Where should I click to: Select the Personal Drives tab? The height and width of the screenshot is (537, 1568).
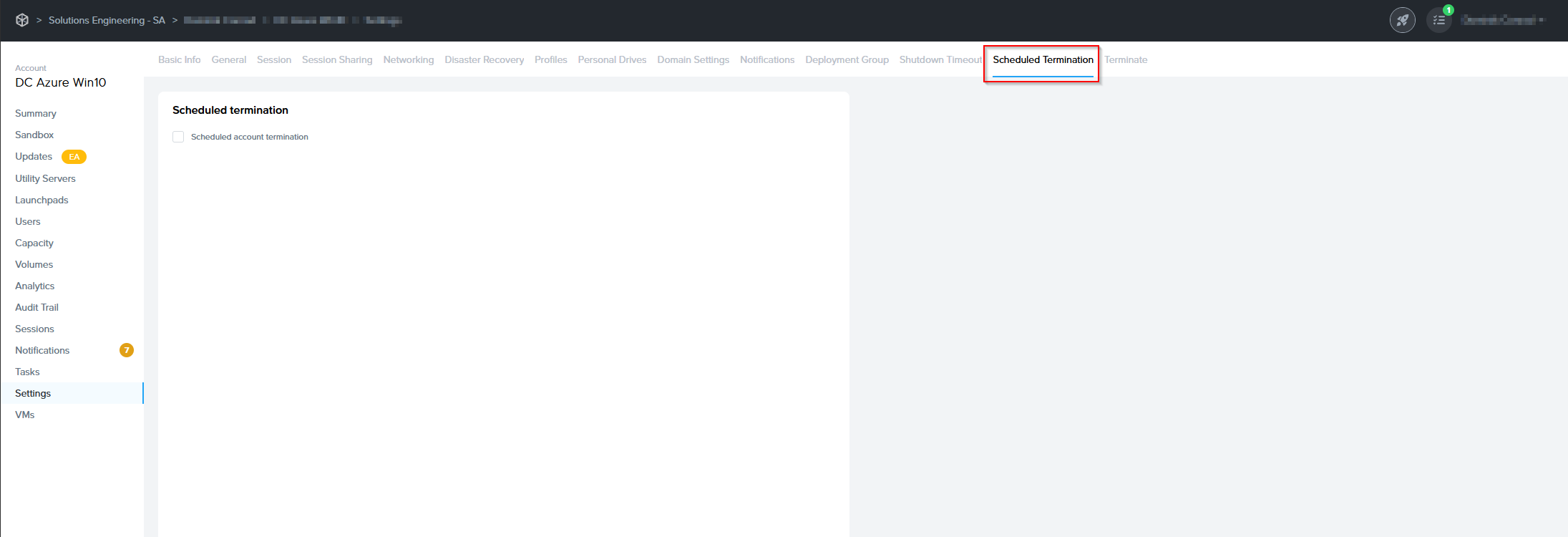(612, 59)
